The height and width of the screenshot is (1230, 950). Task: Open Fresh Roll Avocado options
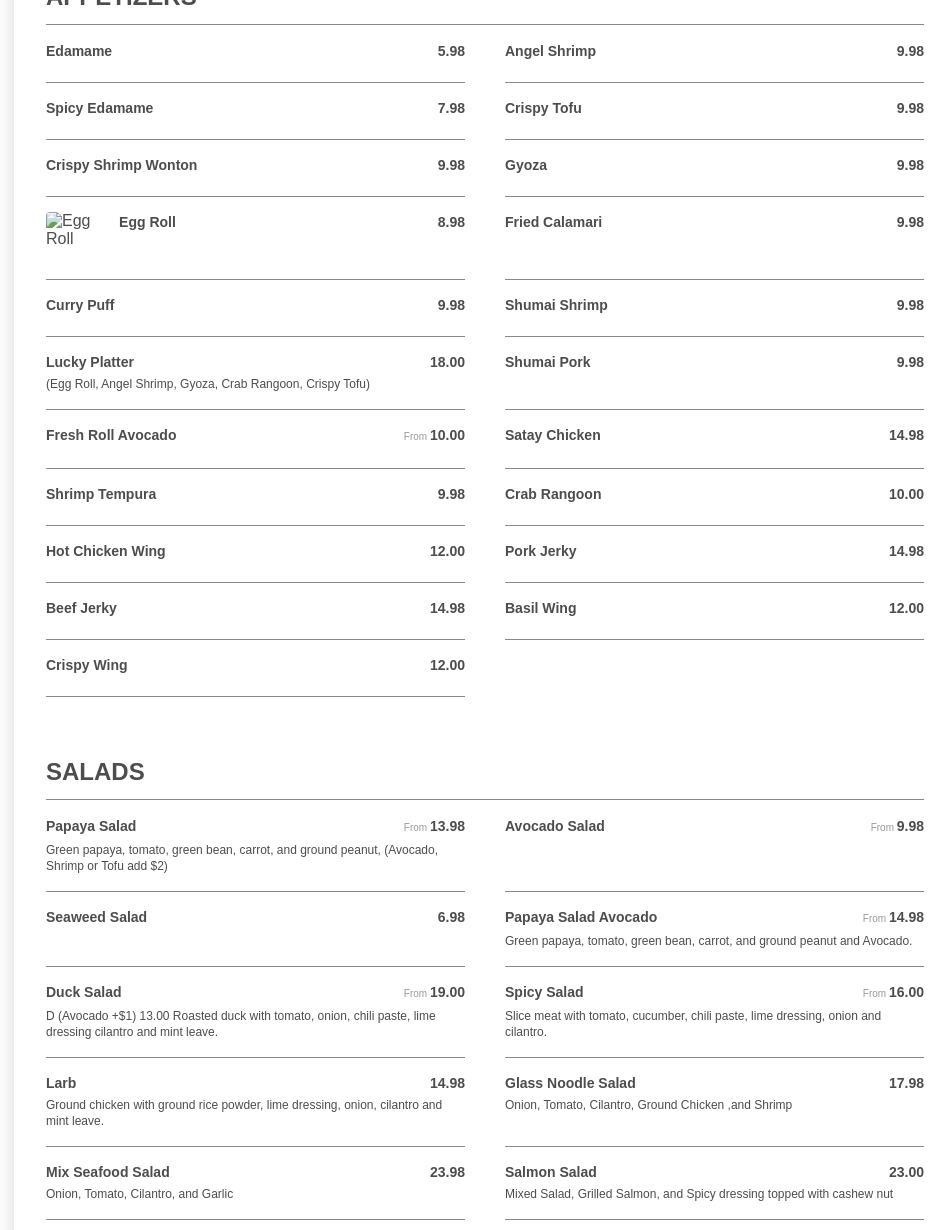pos(111,435)
